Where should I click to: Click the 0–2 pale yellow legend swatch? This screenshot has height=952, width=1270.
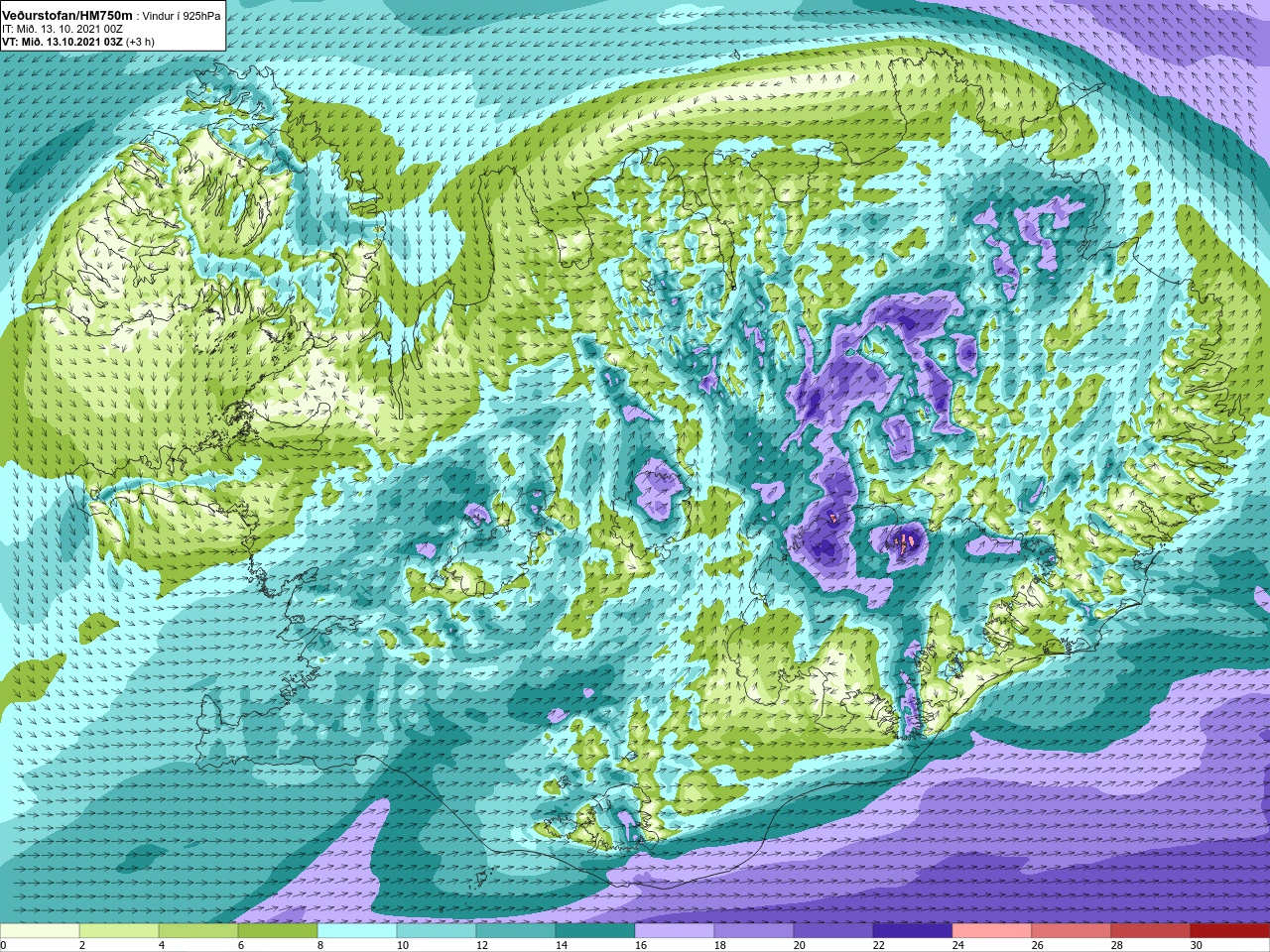pyautogui.click(x=40, y=931)
